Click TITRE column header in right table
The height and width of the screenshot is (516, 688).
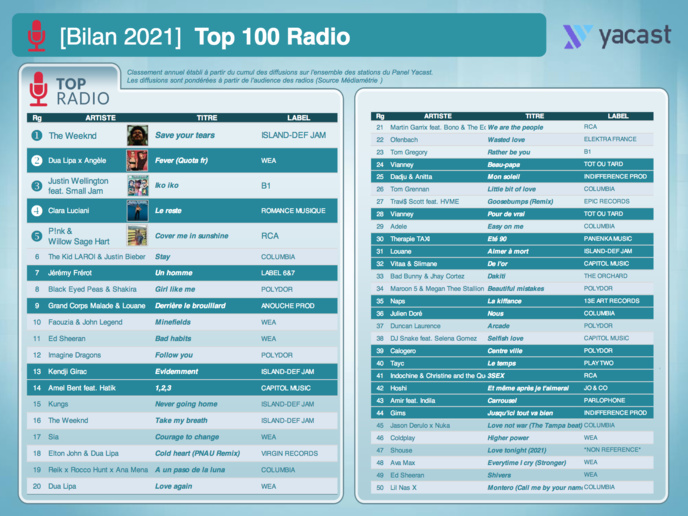(x=534, y=116)
